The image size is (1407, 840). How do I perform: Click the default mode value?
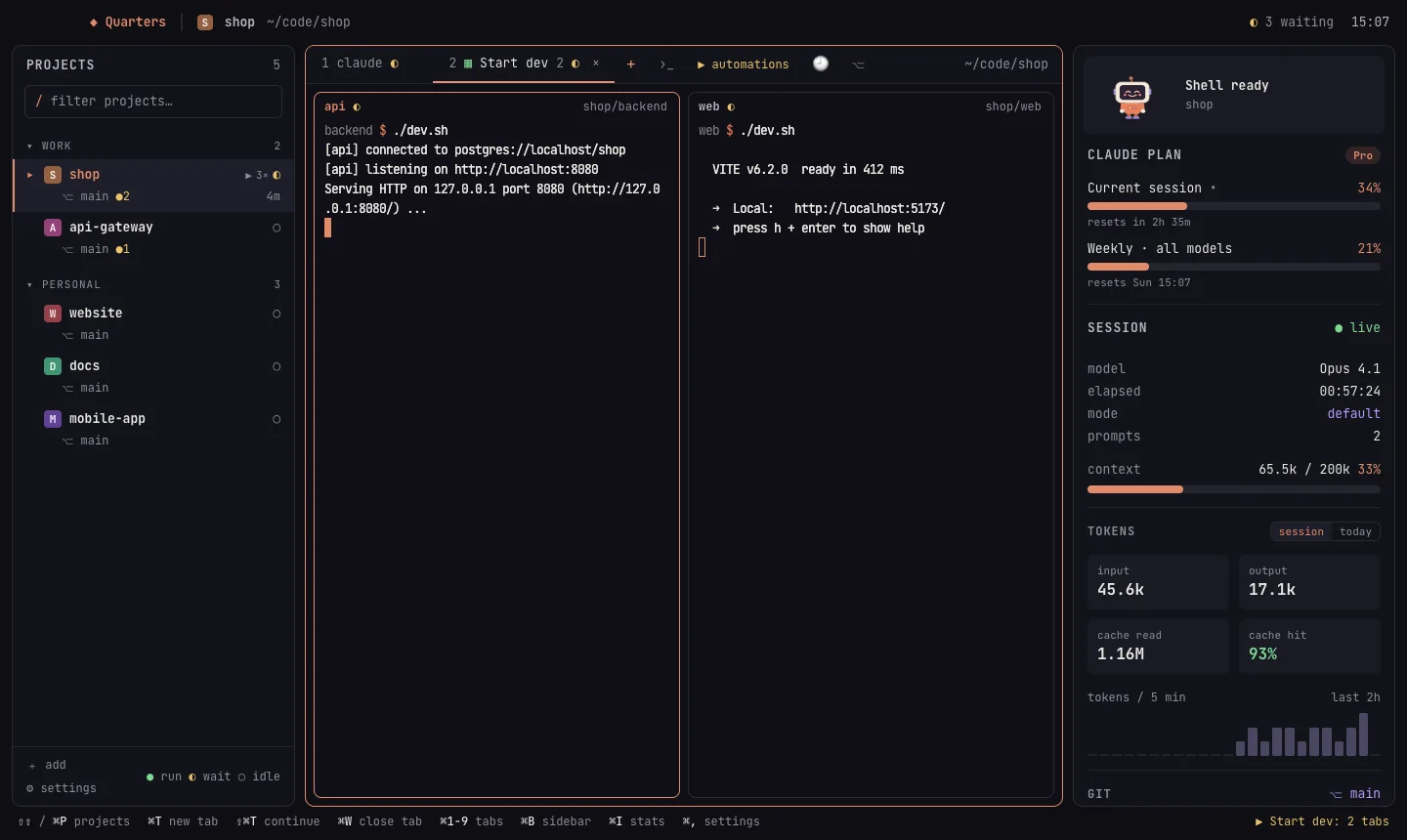click(1353, 414)
